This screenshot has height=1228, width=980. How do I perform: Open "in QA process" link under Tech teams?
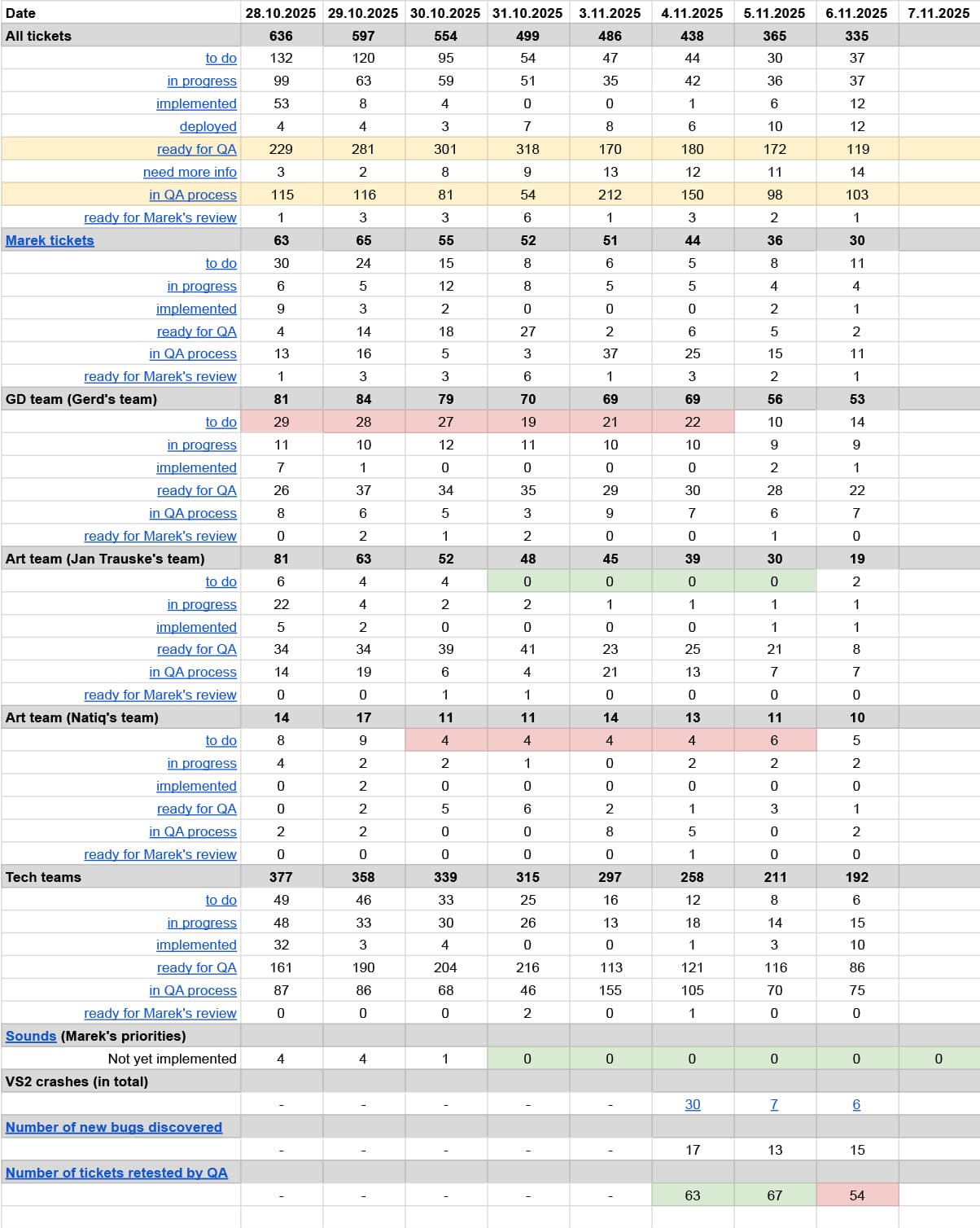(193, 990)
